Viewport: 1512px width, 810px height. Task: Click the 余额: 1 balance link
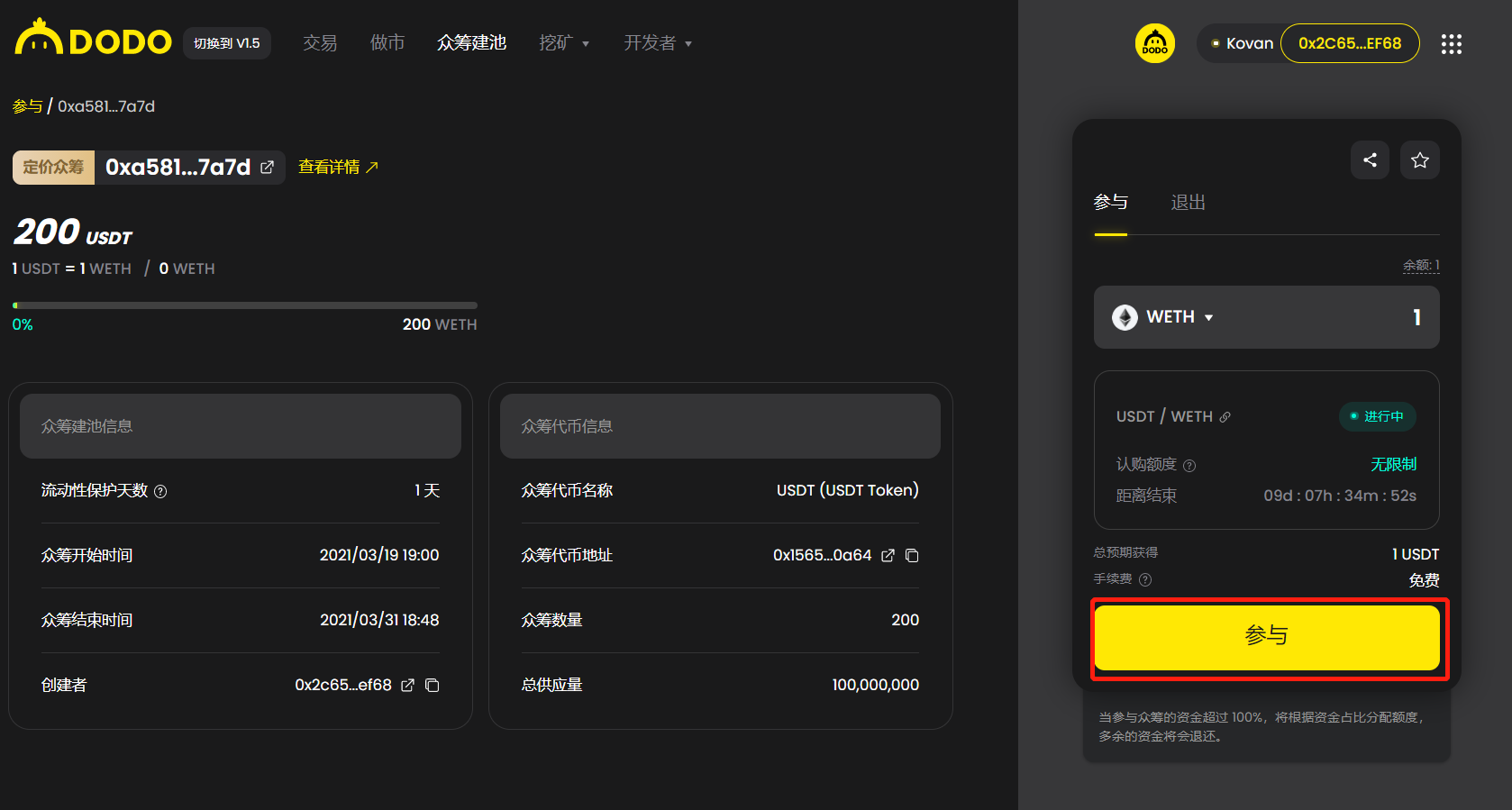tap(1421, 265)
